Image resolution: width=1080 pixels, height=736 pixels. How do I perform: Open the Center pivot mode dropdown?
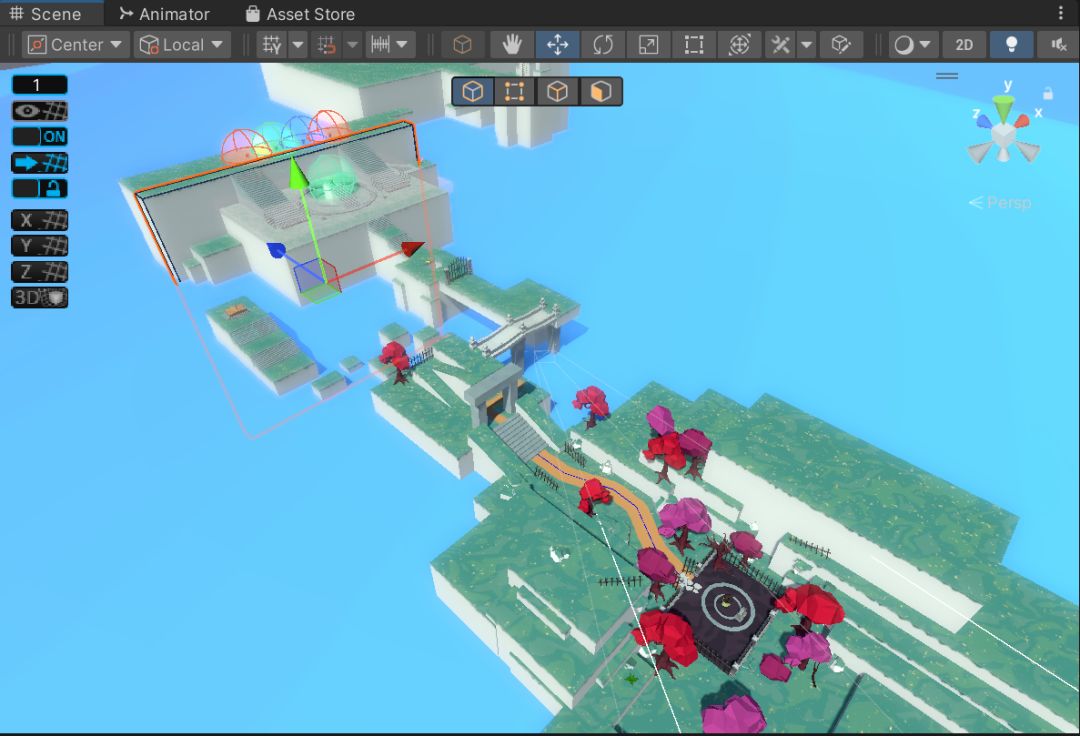pos(75,45)
